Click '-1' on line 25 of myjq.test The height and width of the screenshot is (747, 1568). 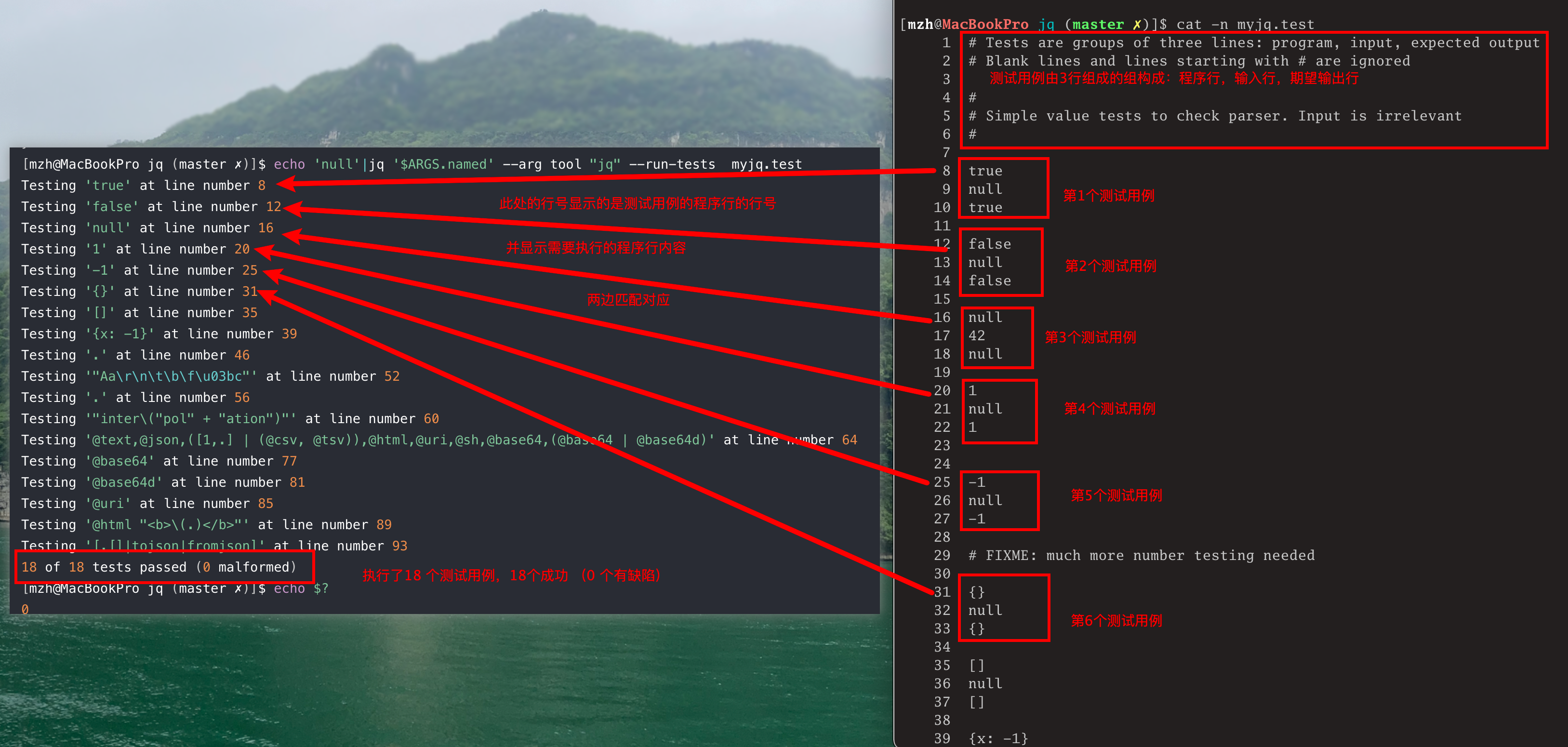coord(976,482)
